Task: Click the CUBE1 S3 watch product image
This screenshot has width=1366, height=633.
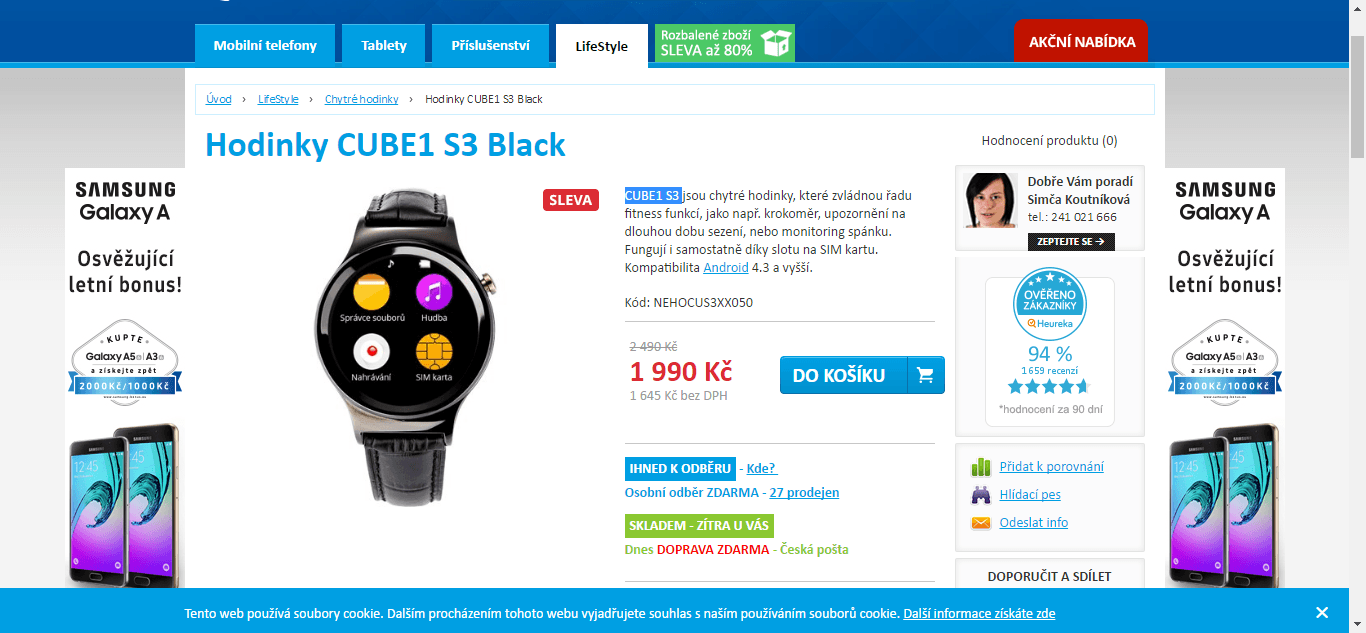Action: click(x=405, y=347)
